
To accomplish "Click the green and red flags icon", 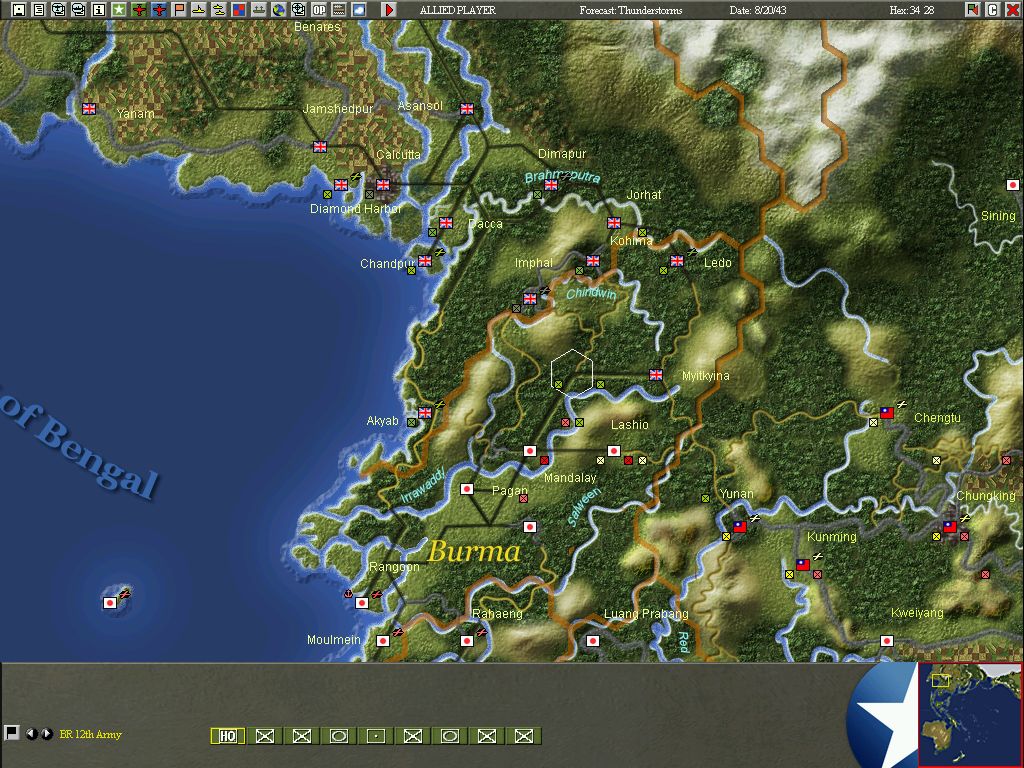I will coord(972,10).
